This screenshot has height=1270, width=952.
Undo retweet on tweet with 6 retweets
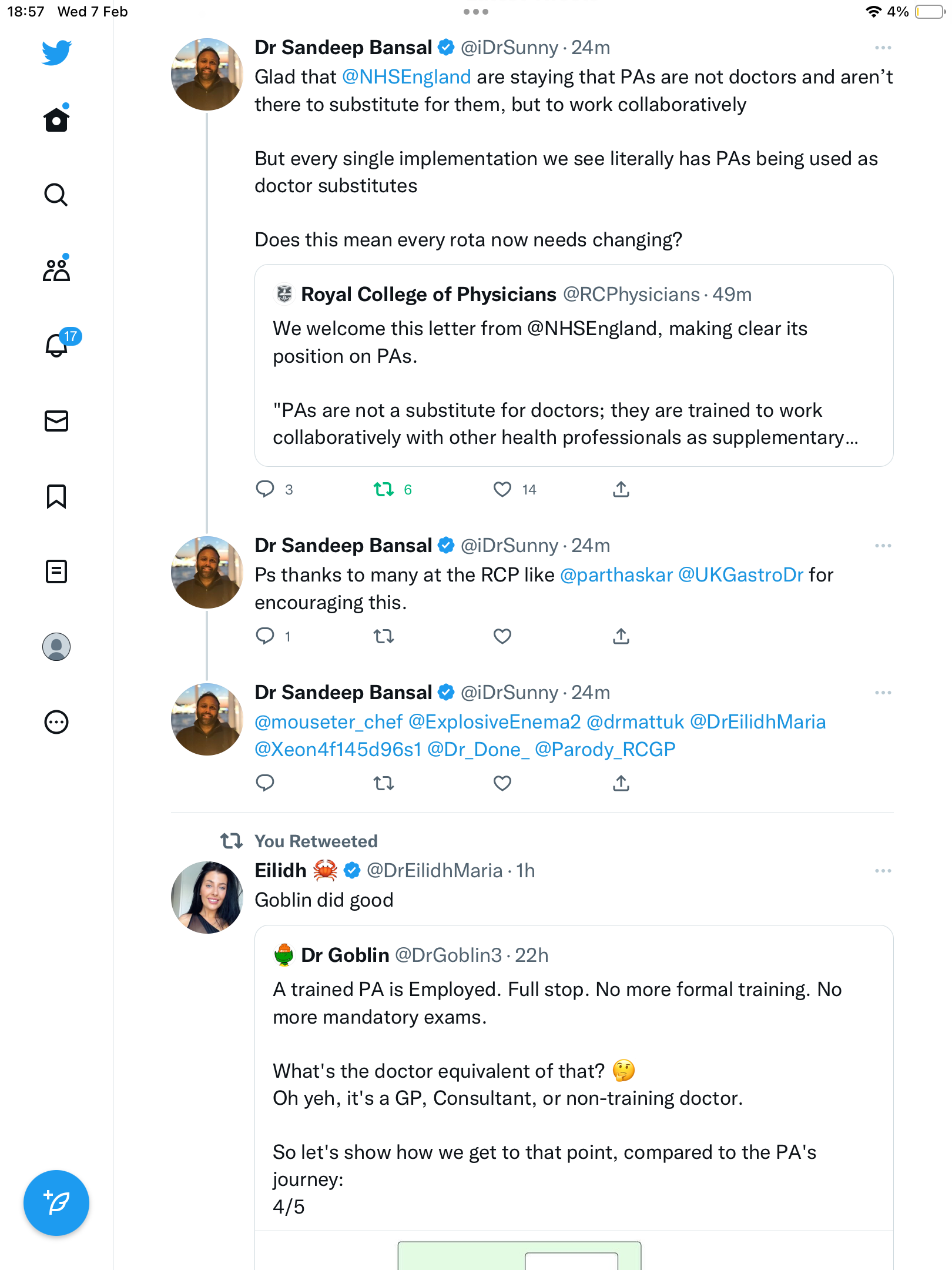[384, 489]
